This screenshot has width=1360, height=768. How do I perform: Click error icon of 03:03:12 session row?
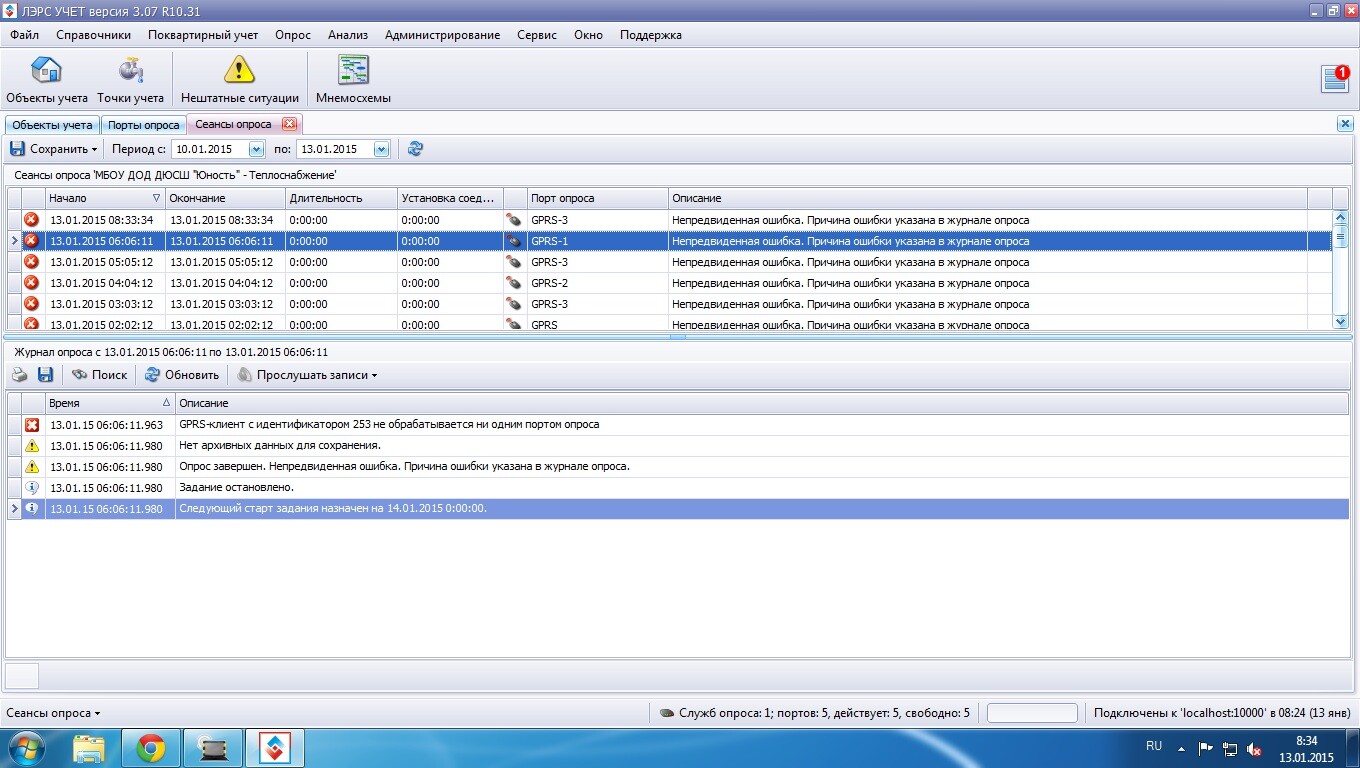(31, 304)
